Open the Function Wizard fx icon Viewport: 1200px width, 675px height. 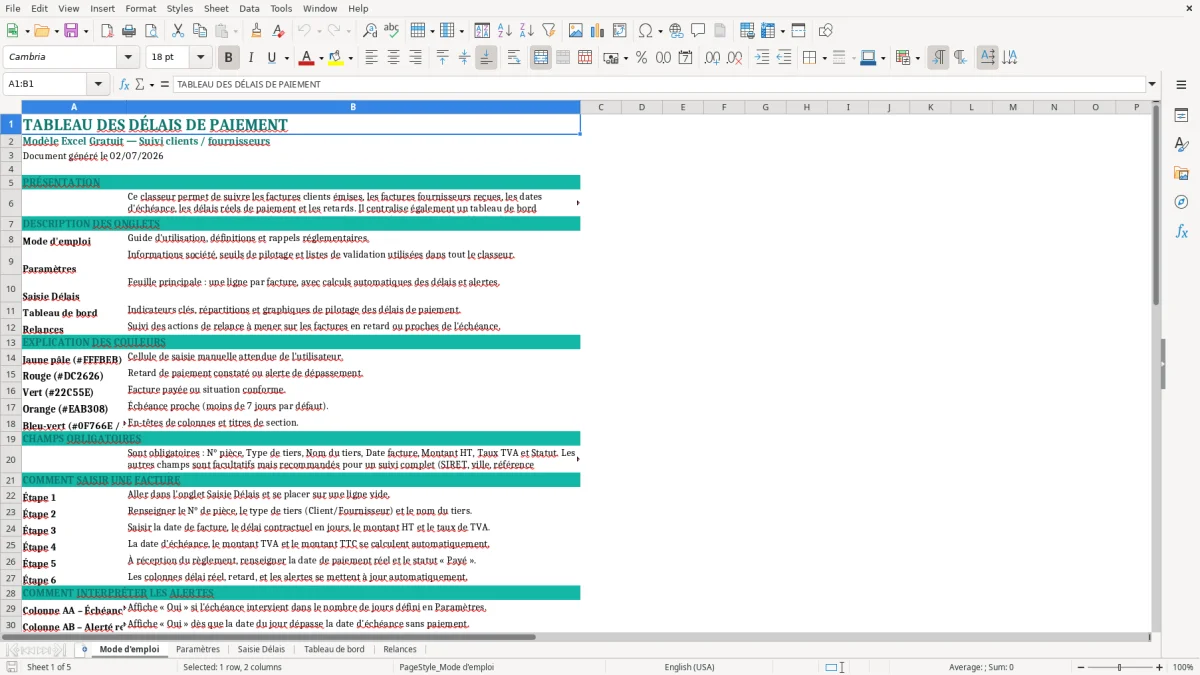coord(124,85)
